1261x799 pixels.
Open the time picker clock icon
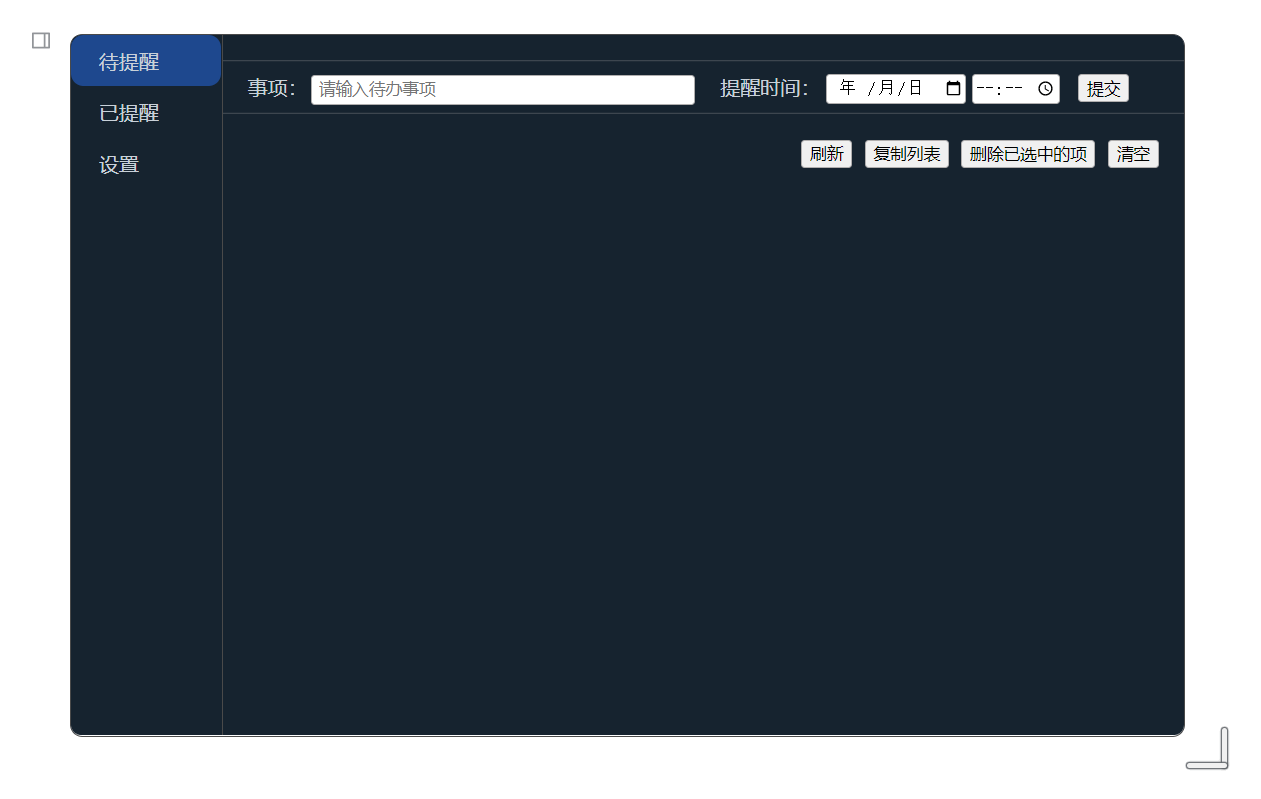tap(1045, 89)
